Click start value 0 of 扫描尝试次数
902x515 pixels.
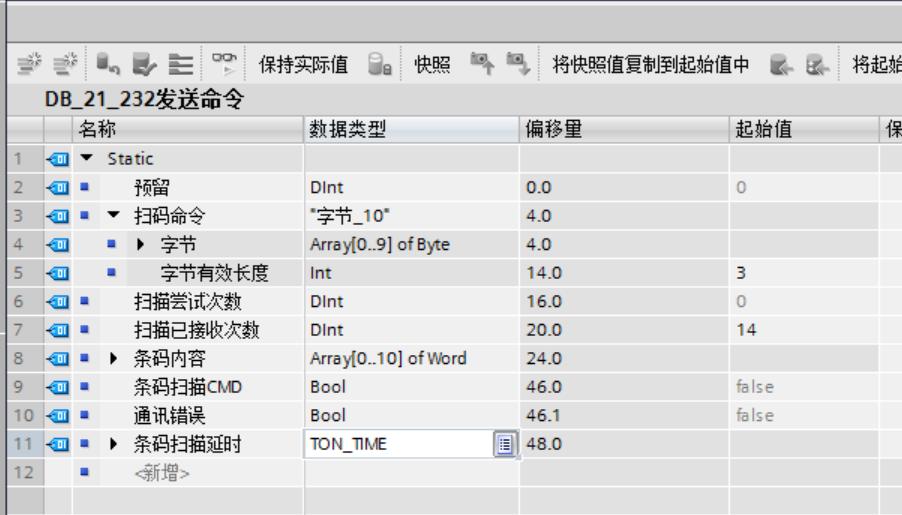[741, 301]
